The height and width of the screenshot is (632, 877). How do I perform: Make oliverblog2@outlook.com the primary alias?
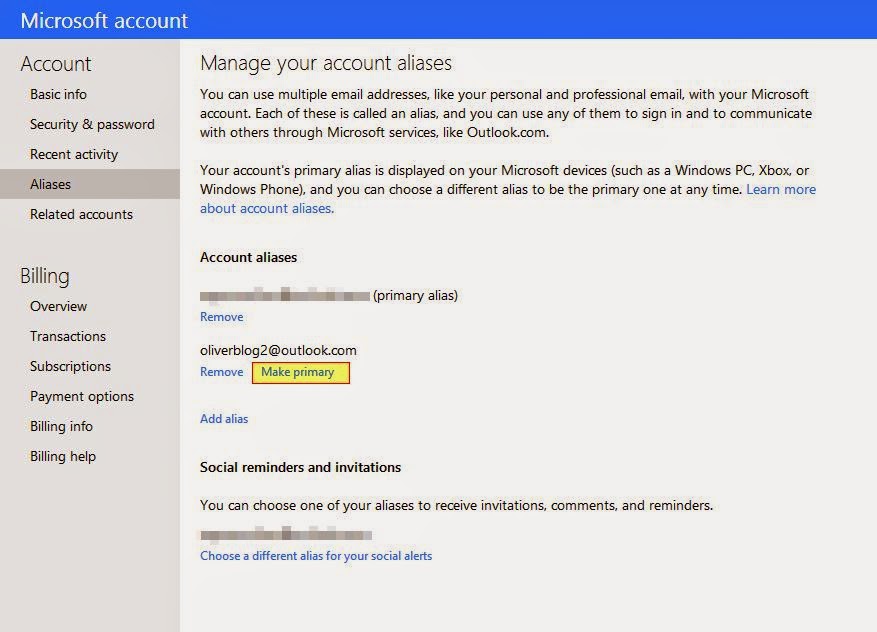298,372
